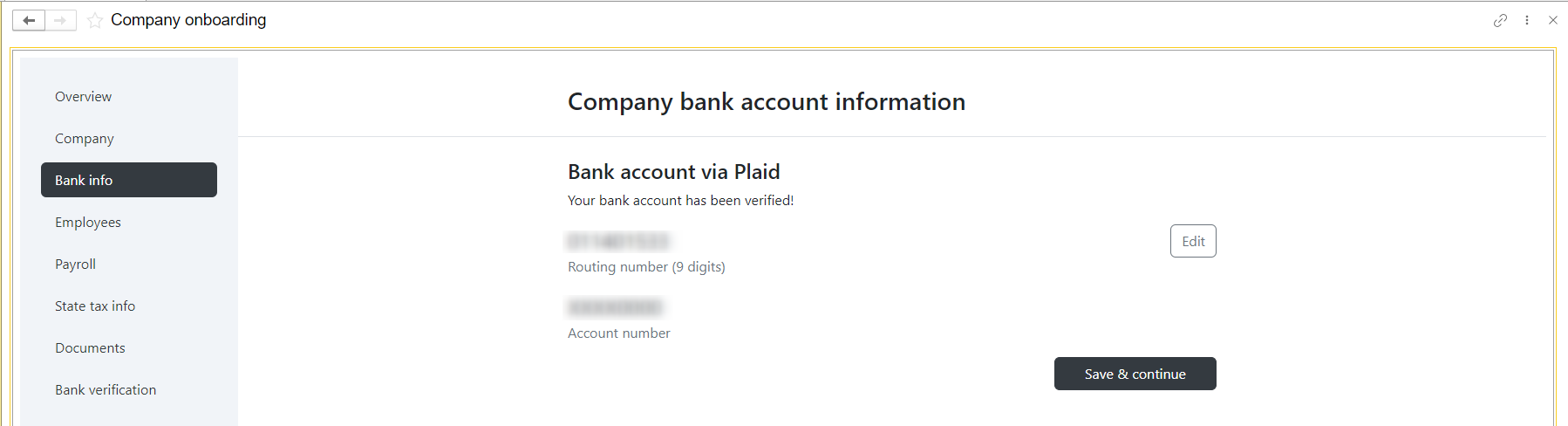
Task: Mark Company onboarding as favorite with star
Action: [94, 20]
